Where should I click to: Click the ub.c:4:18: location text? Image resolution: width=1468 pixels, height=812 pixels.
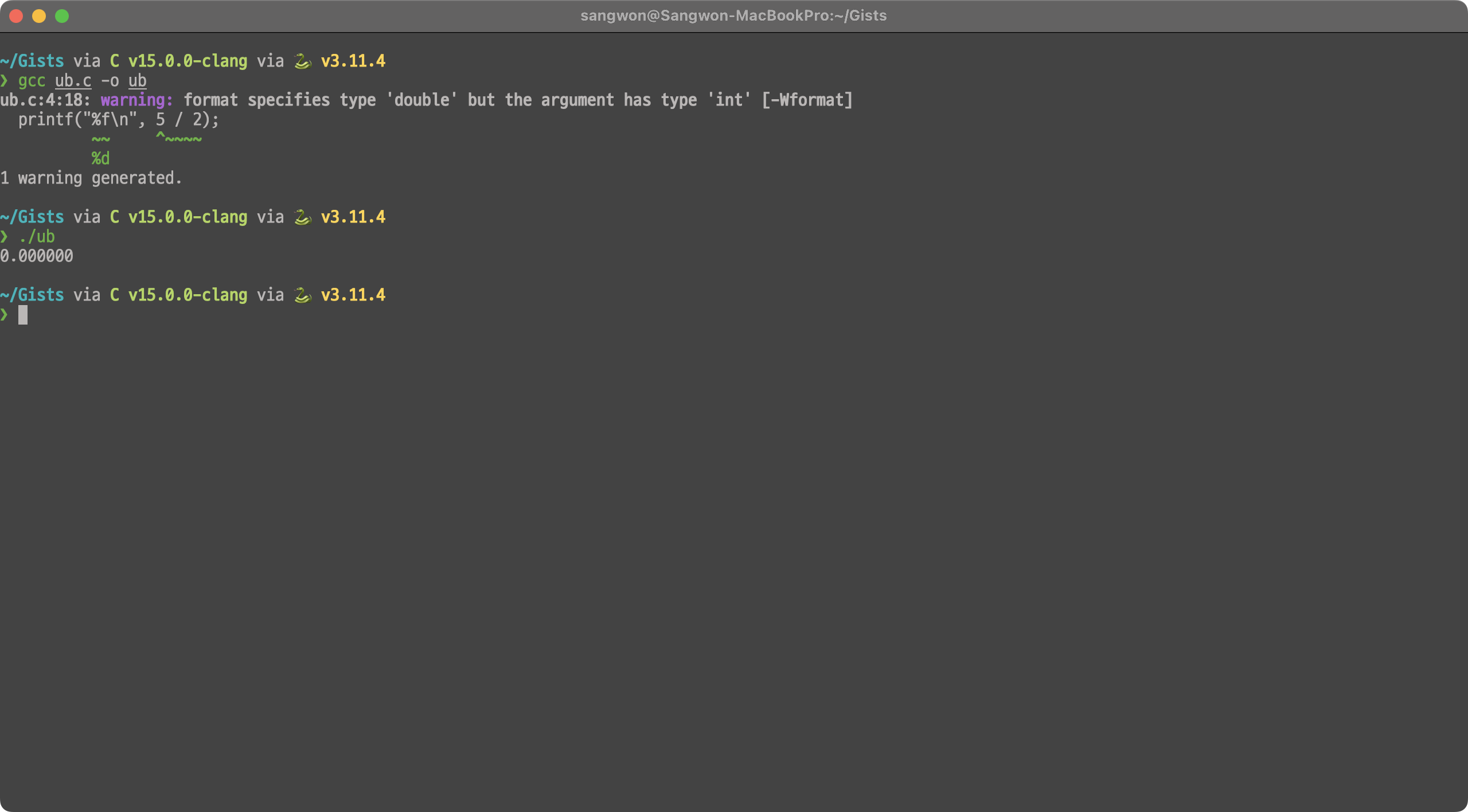46,100
